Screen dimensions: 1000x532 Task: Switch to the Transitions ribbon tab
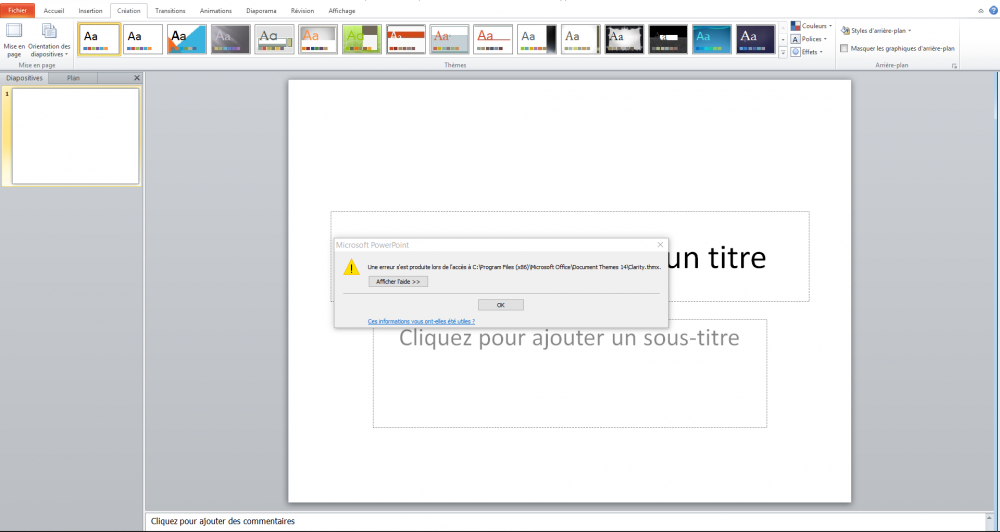coord(170,11)
